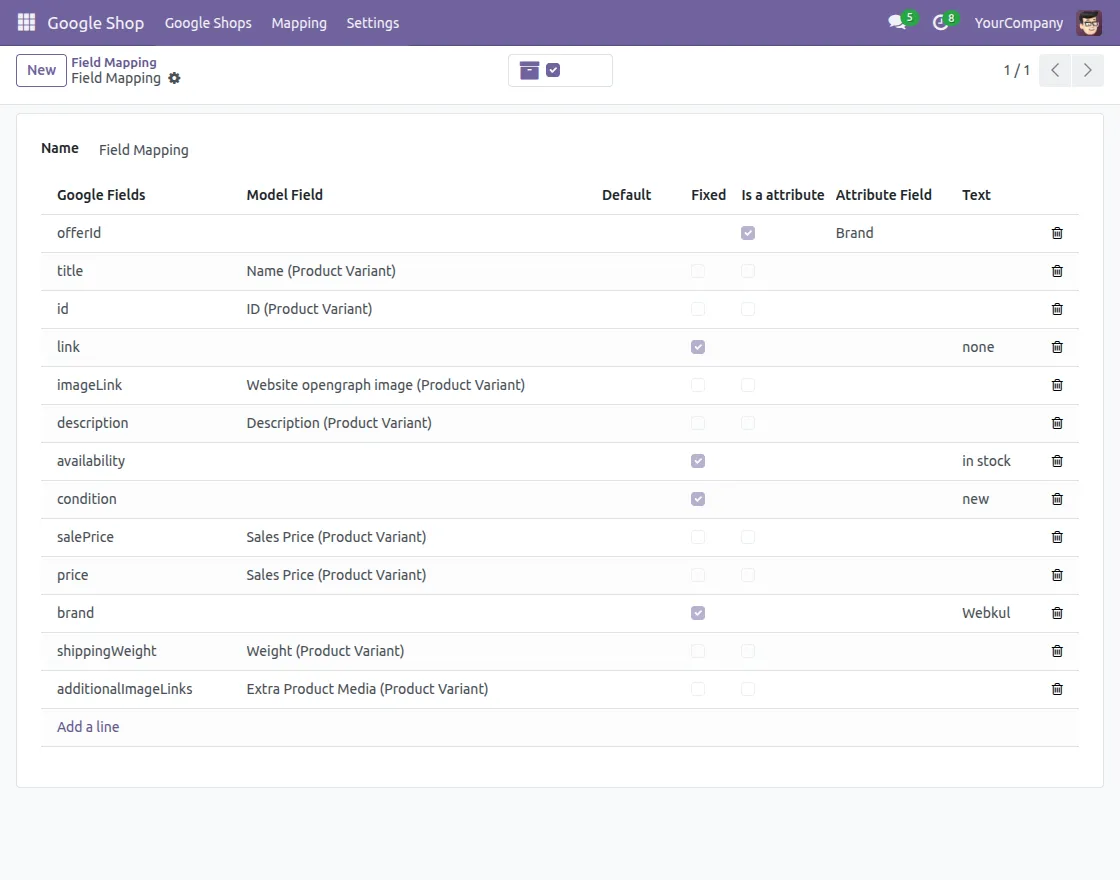Toggle the Fixed checkbox for condition row

click(698, 499)
